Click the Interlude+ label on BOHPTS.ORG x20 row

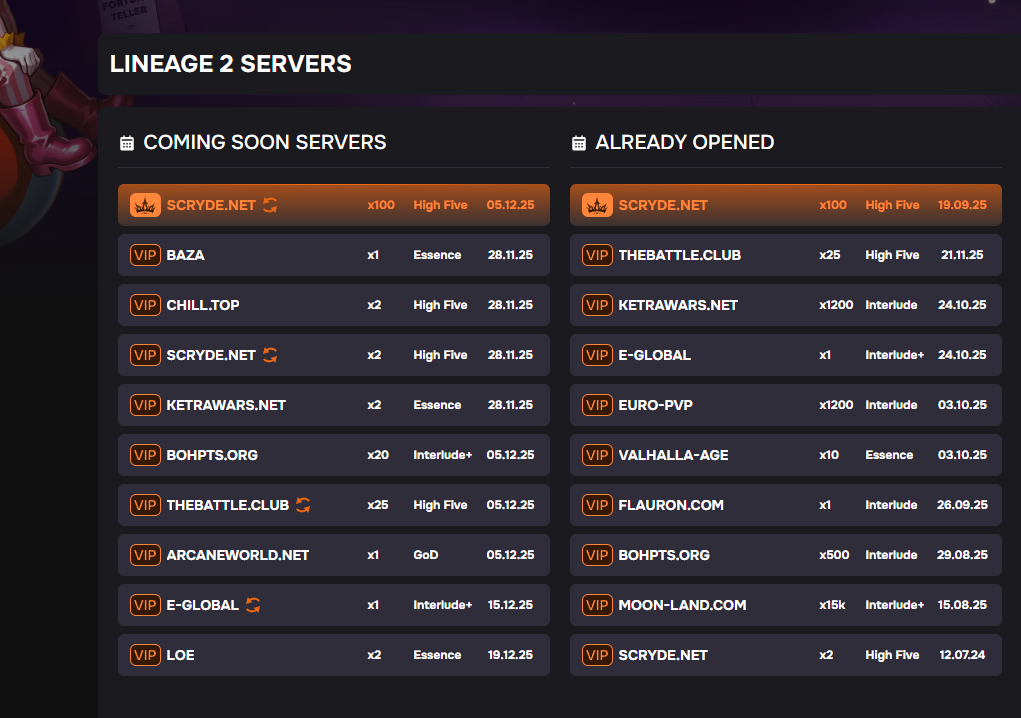click(443, 455)
